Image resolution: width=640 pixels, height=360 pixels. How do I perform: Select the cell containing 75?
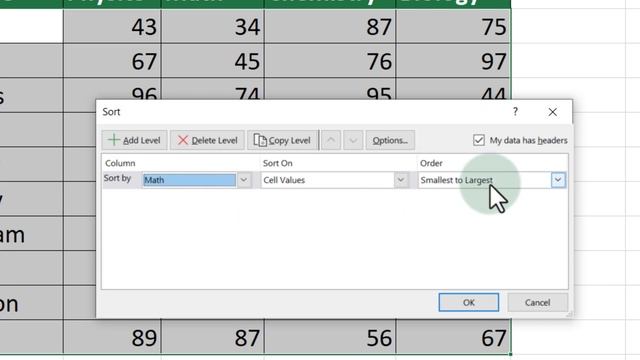click(453, 26)
